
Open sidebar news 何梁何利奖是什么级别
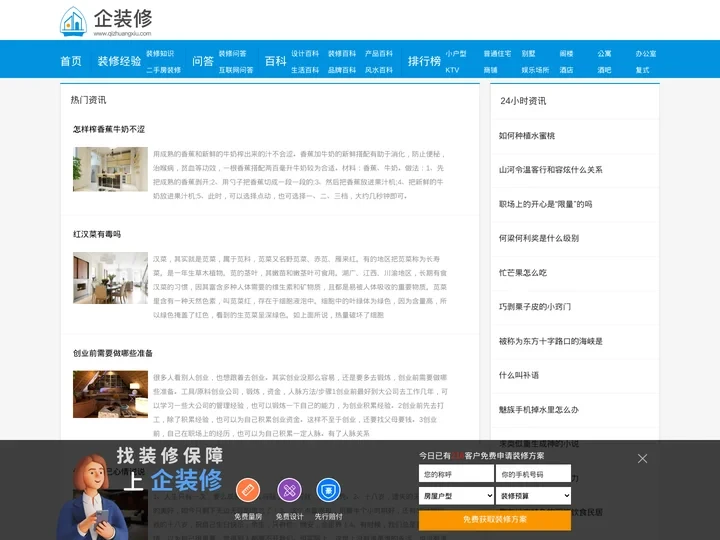[x=539, y=238]
